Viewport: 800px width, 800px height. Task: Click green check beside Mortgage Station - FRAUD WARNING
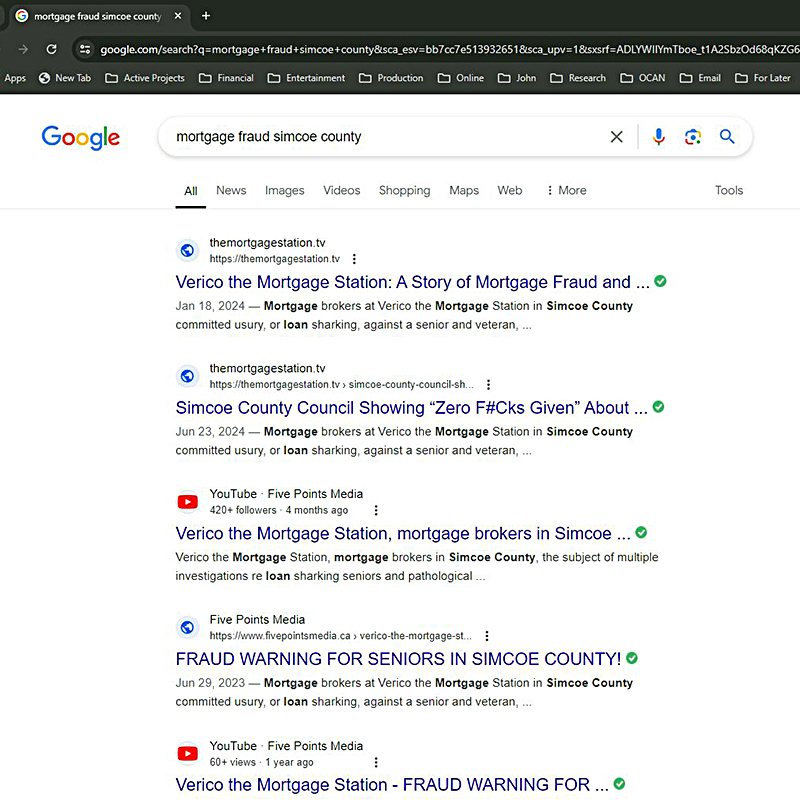pyautogui.click(x=619, y=784)
